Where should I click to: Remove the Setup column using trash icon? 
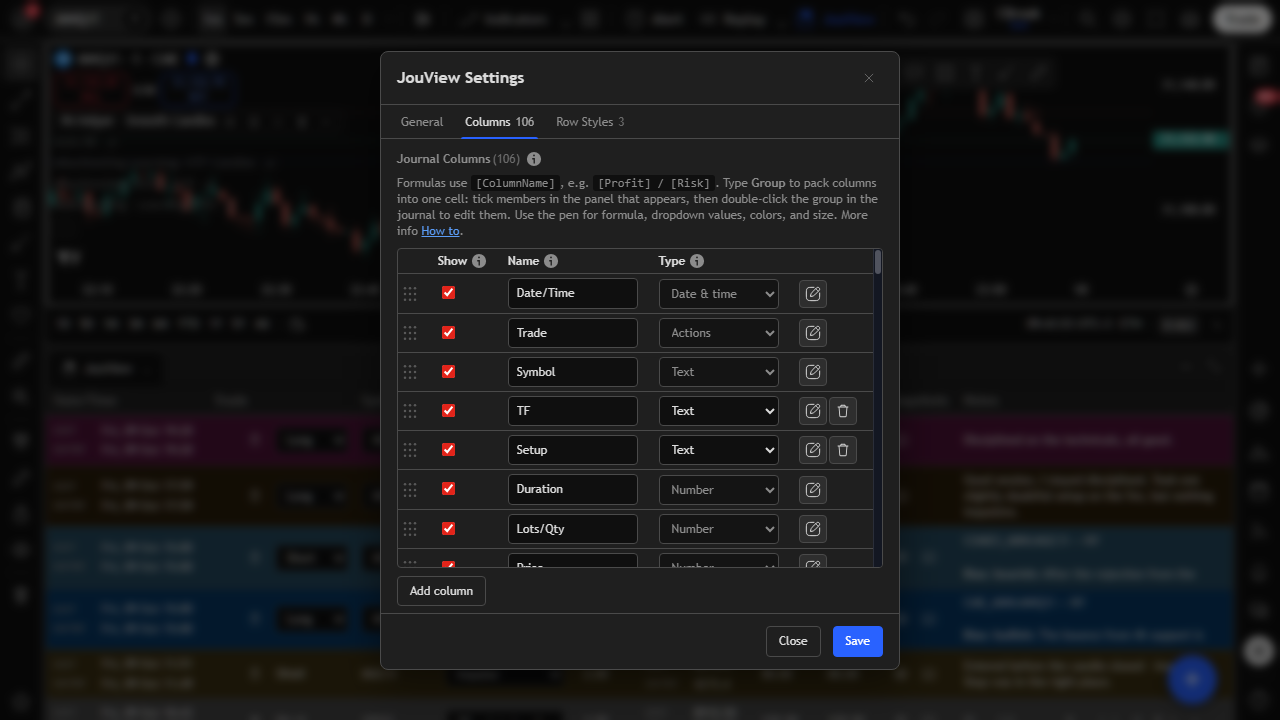click(x=843, y=450)
